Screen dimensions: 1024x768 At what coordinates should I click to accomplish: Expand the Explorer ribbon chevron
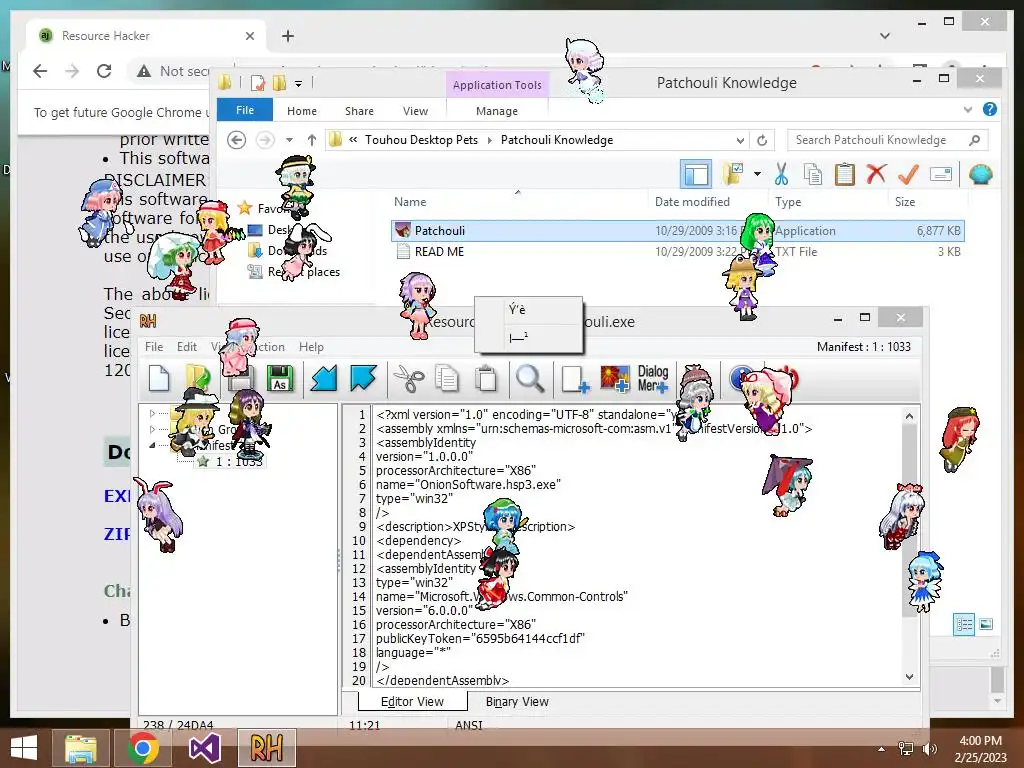point(968,110)
